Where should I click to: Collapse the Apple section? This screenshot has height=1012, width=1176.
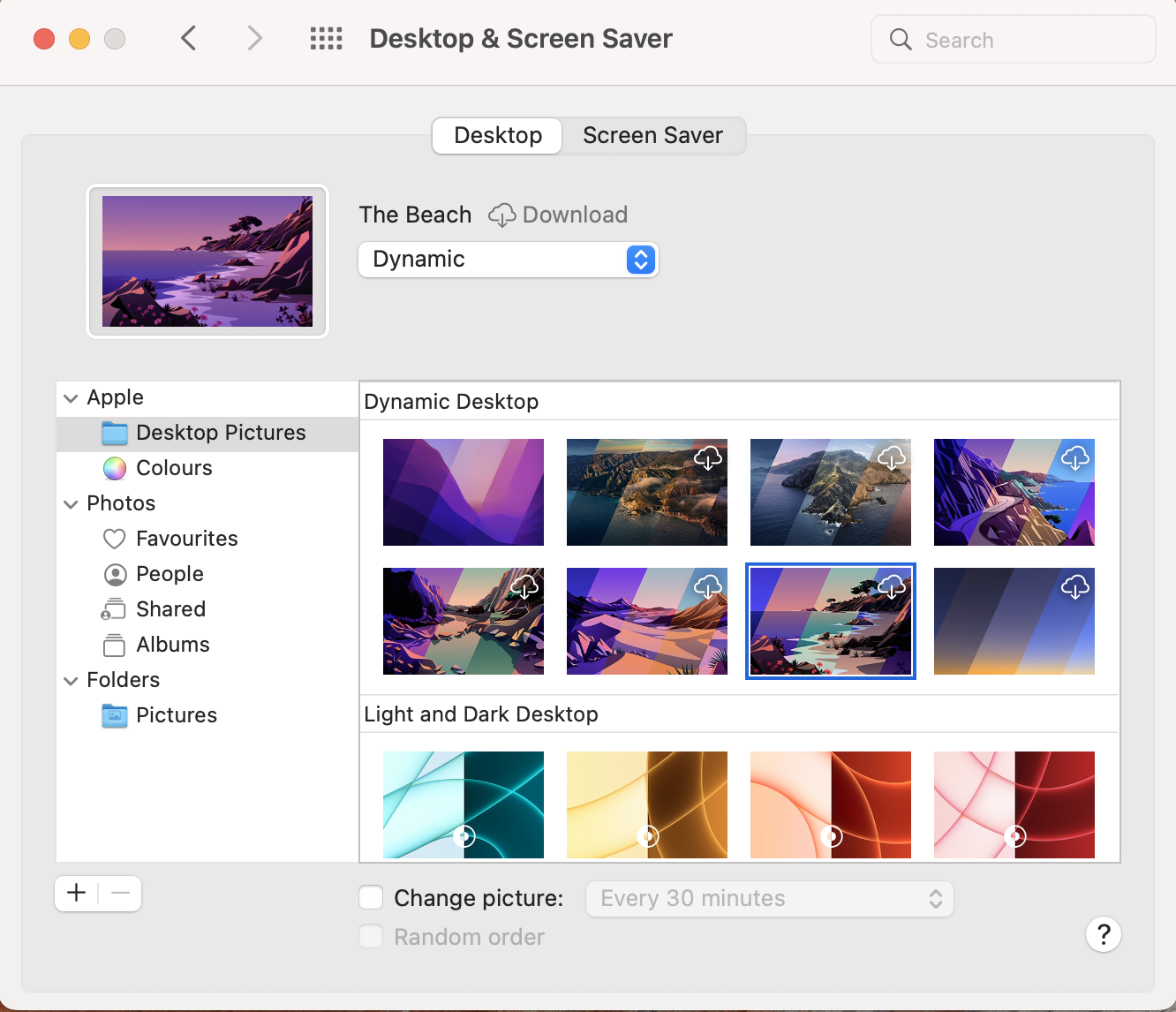click(x=71, y=398)
